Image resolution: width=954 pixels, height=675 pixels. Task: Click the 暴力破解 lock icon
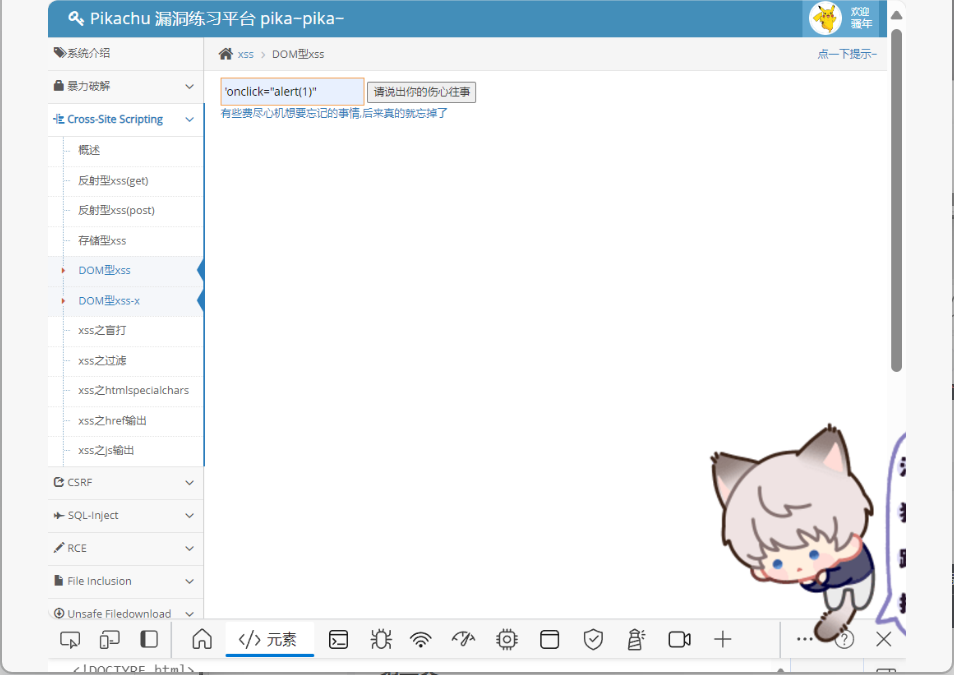[58, 86]
